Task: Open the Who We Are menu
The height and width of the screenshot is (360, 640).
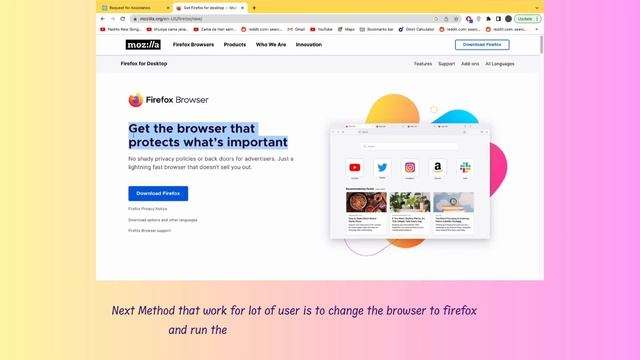Action: coord(271,44)
